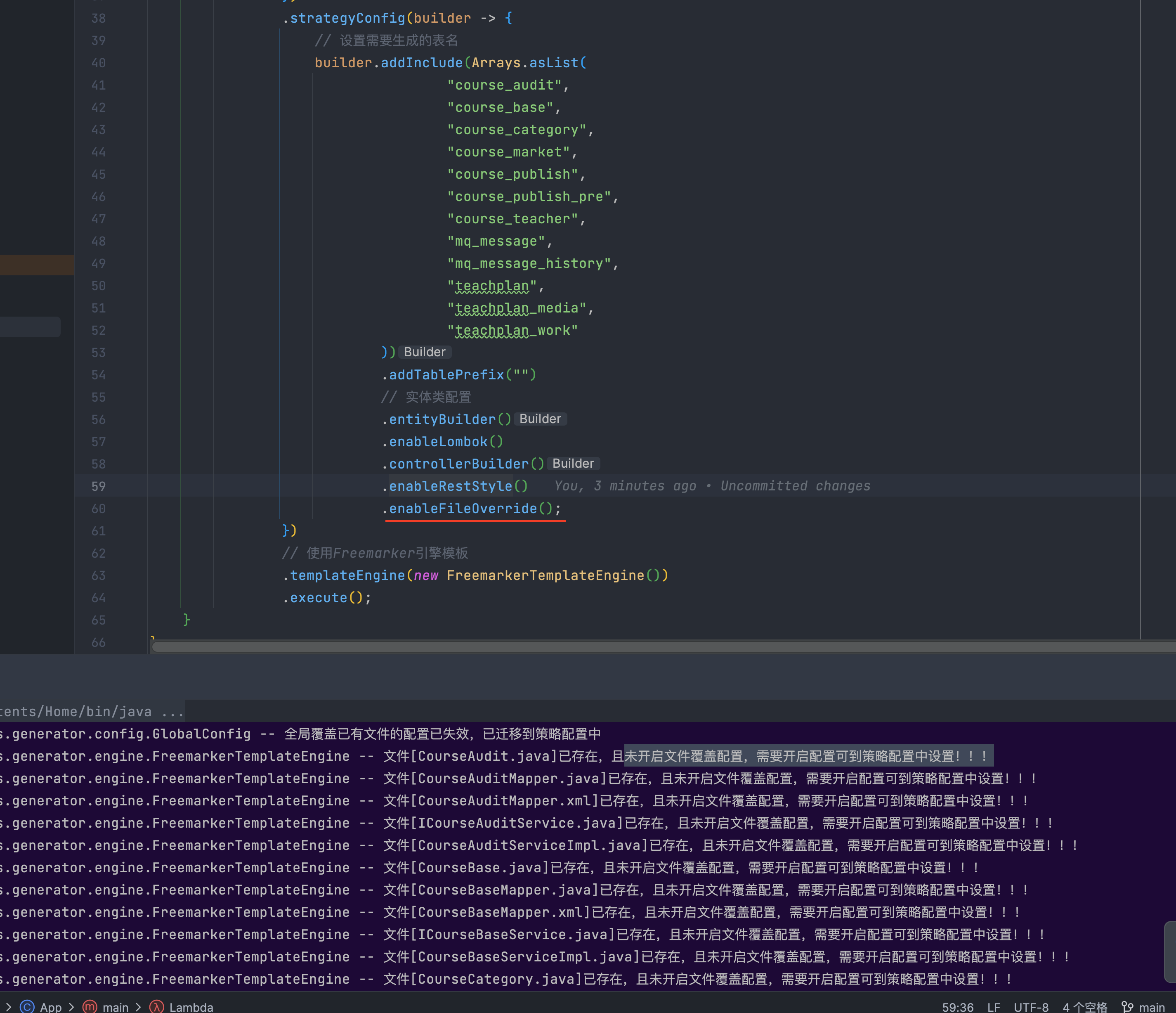The width and height of the screenshot is (1176, 1013).
Task: Click the main method icon in breadcrumbs
Action: [90, 1007]
